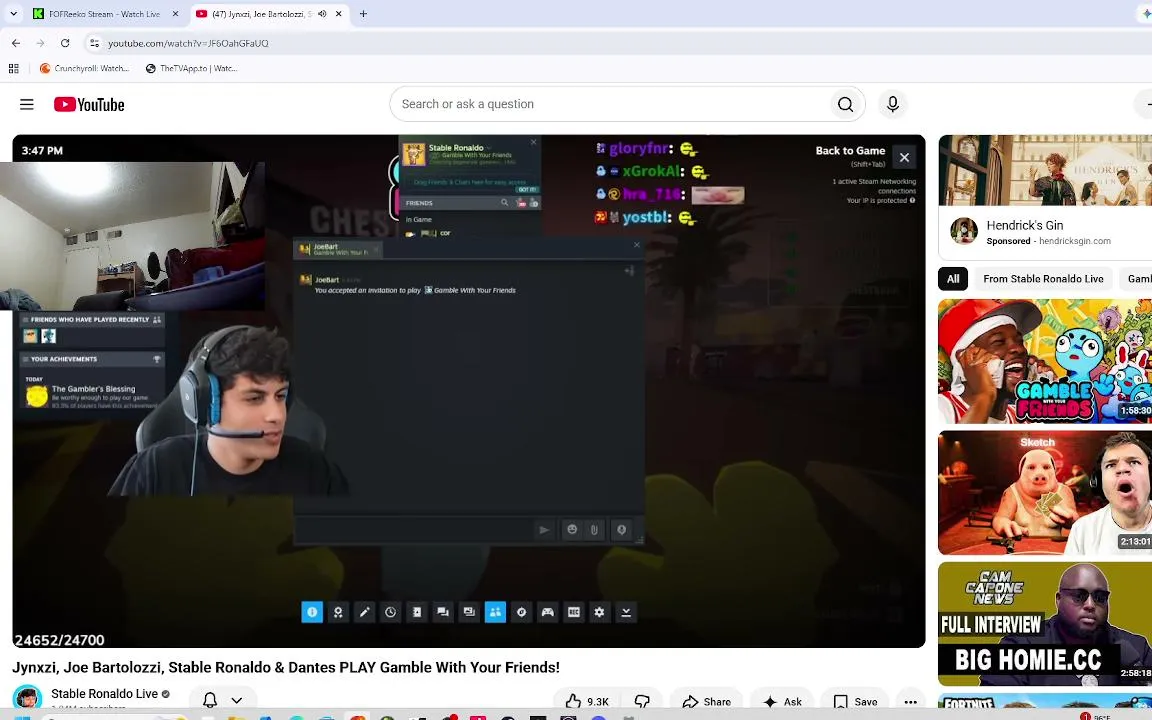Open the Cam Capone News interview thumbnail

click(1045, 624)
